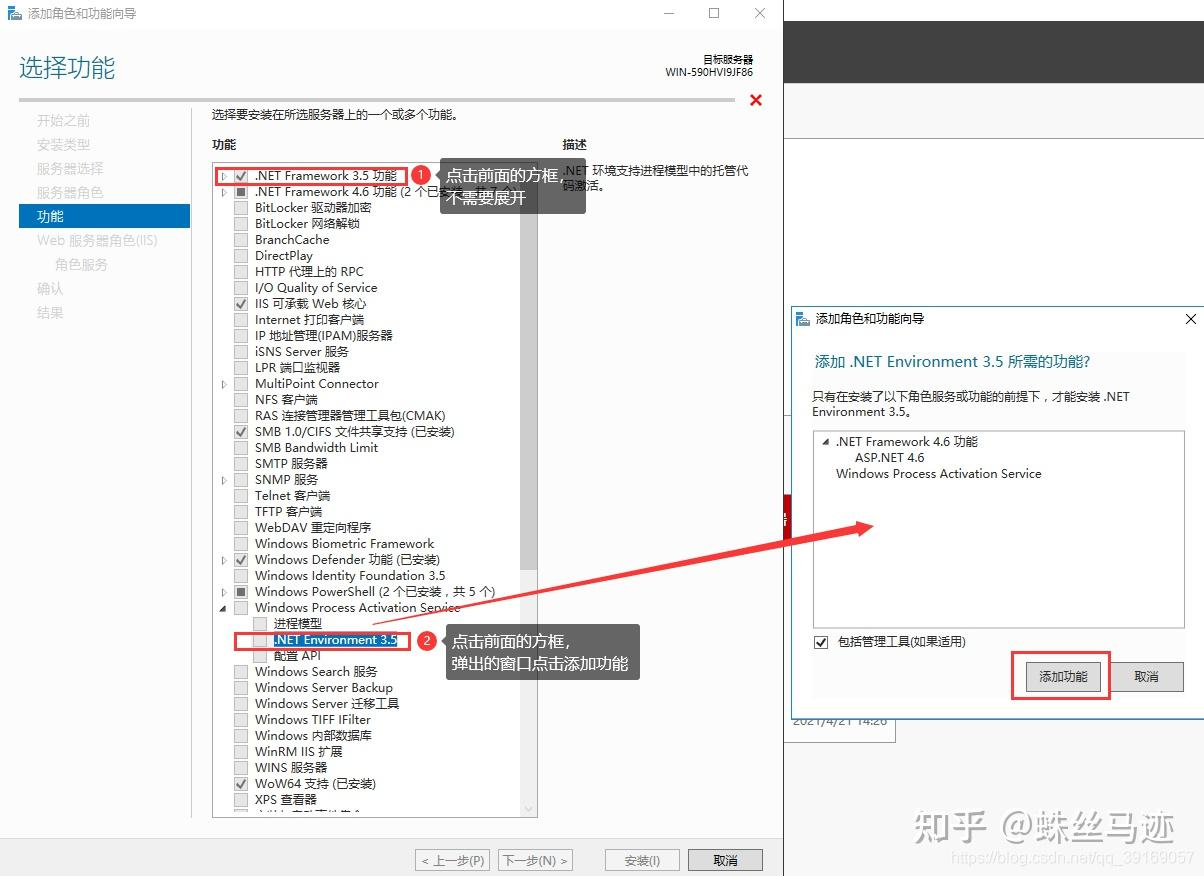Toggle the 包括管理工具 checkbox
This screenshot has width=1204, height=876.
click(822, 642)
